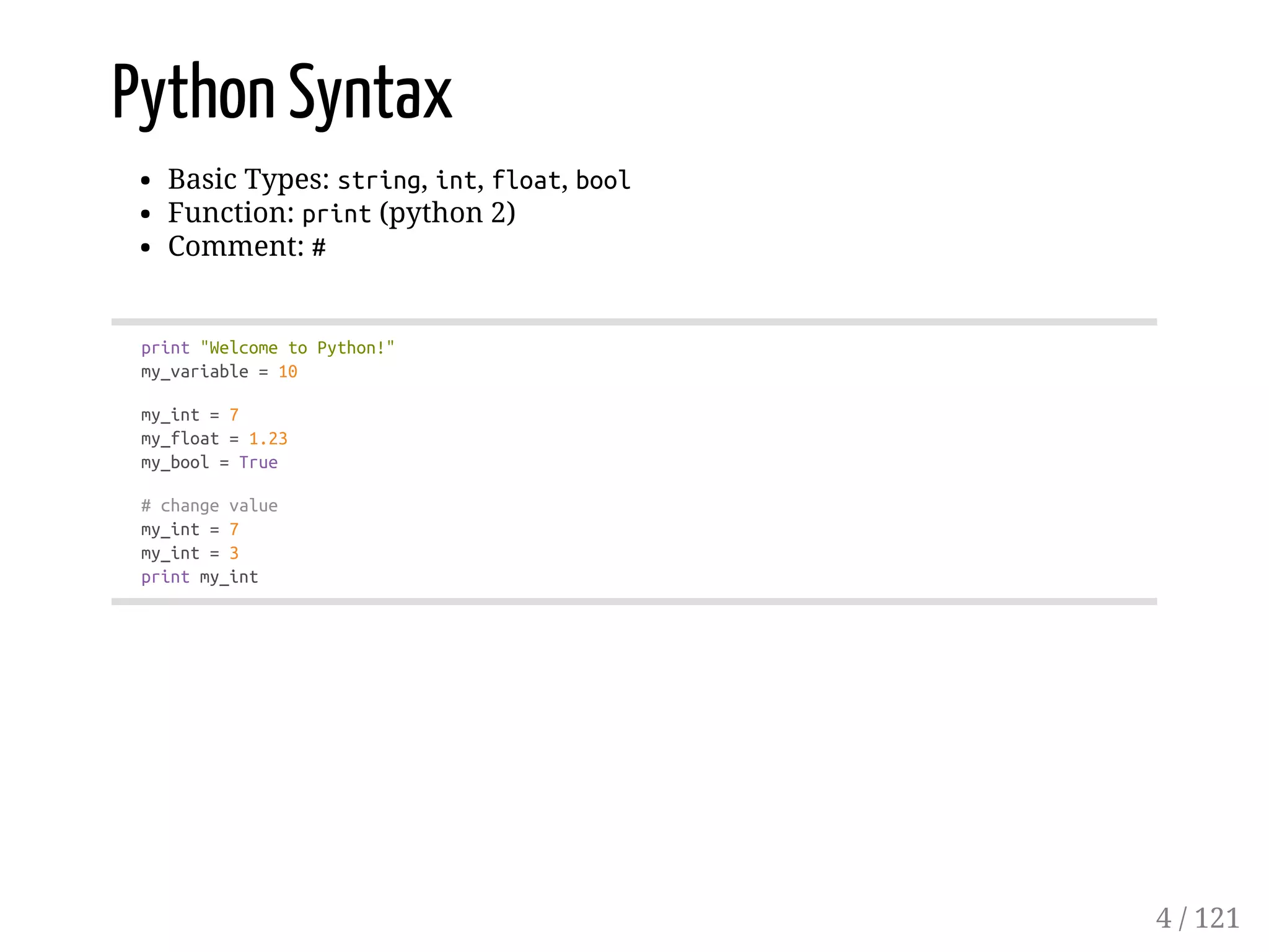Click the word 'float' in Basic Types bullet
Viewport: 1269px width, 952px height.
526,181
